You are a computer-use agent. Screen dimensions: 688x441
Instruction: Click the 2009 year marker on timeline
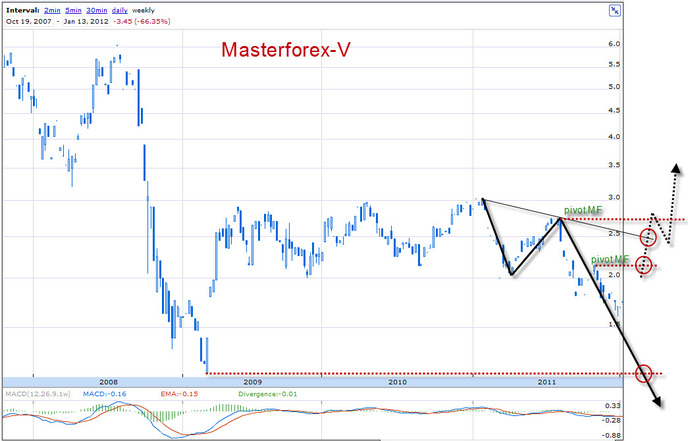click(x=253, y=382)
